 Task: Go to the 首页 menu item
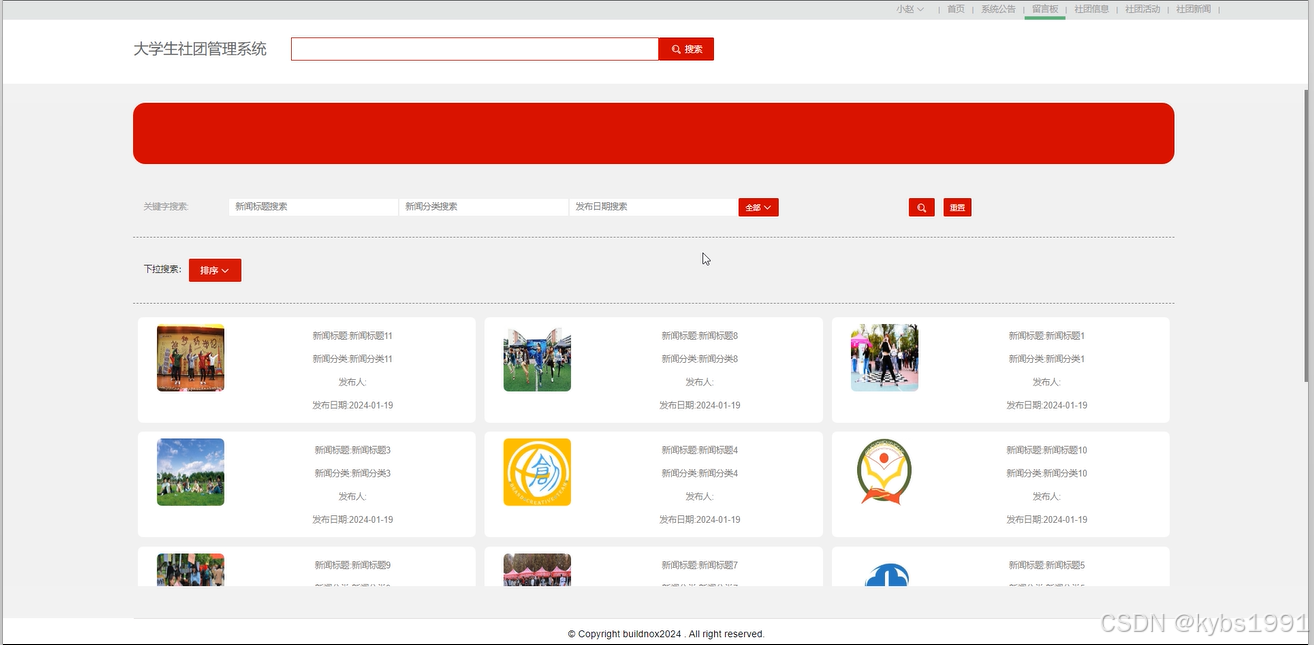(956, 9)
